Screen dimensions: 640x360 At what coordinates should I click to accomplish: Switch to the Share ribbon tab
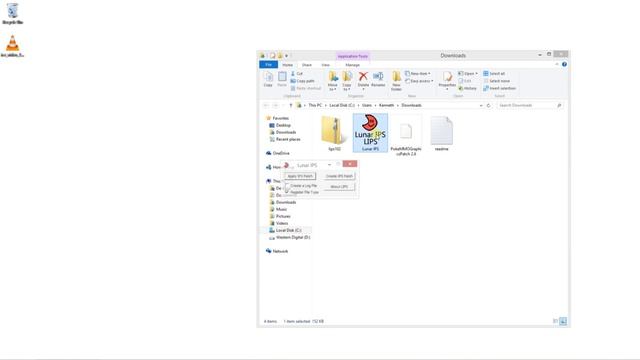pyautogui.click(x=307, y=65)
